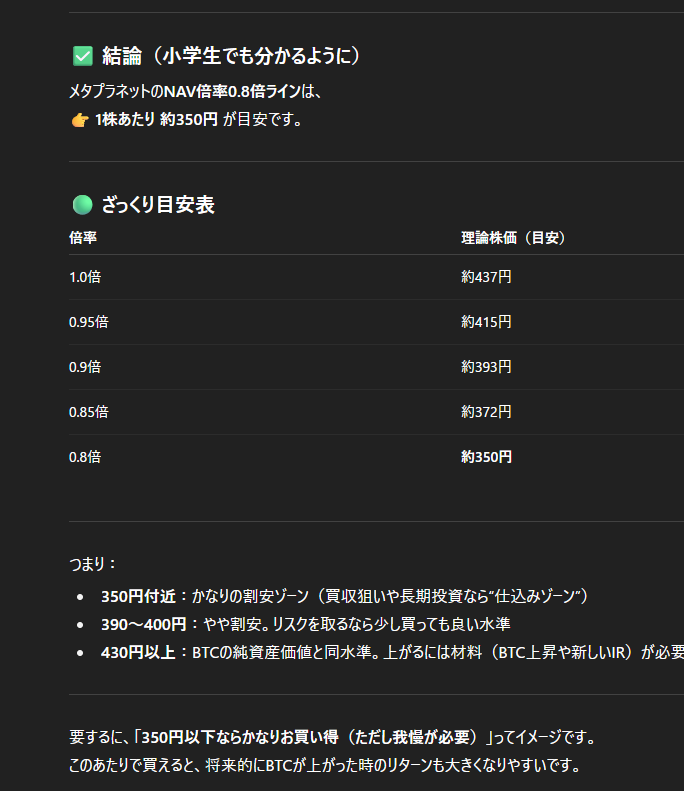
Task: Click the cell 1.0倍
Action: [85, 277]
